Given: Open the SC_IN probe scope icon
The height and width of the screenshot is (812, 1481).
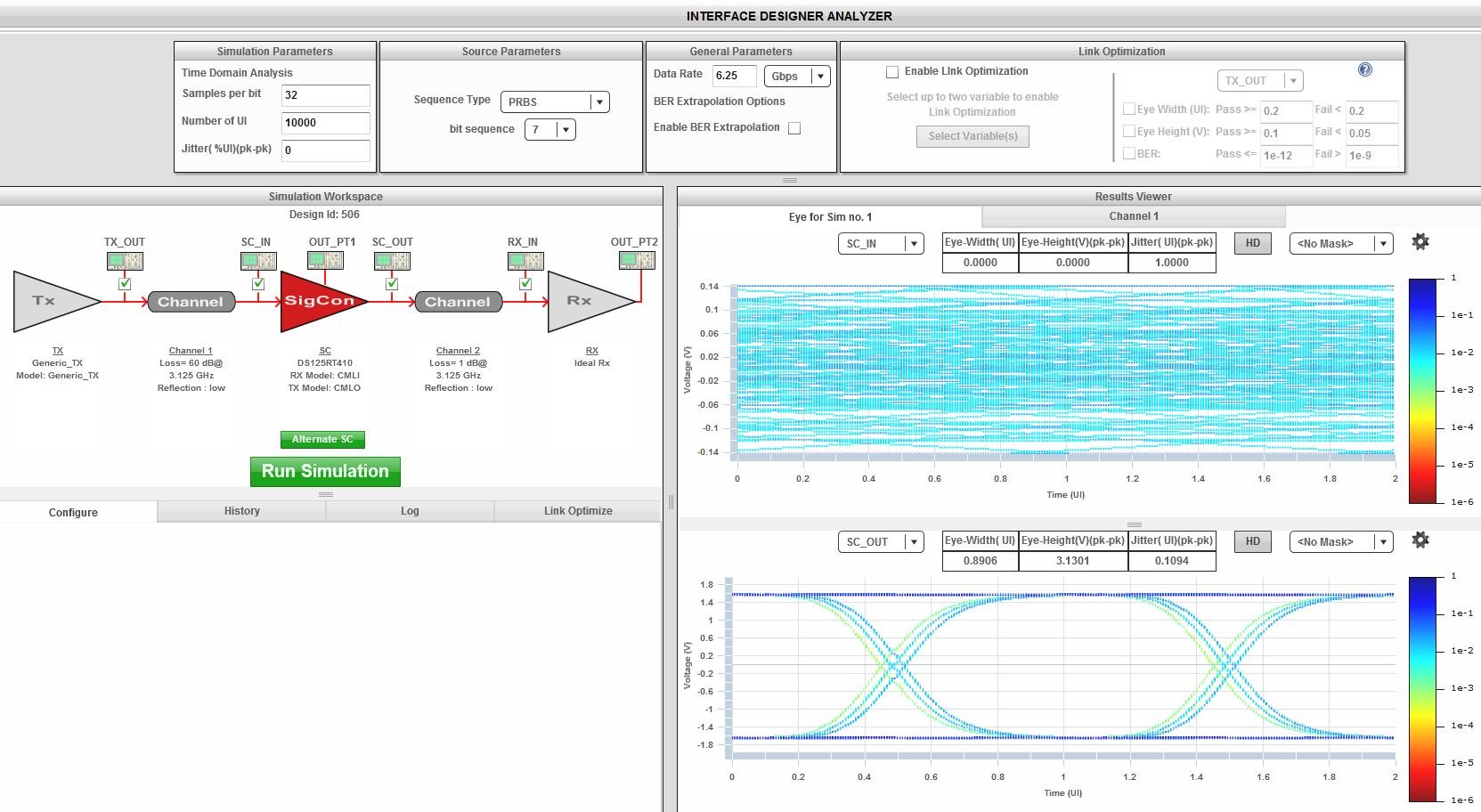Looking at the screenshot, I should (x=258, y=261).
